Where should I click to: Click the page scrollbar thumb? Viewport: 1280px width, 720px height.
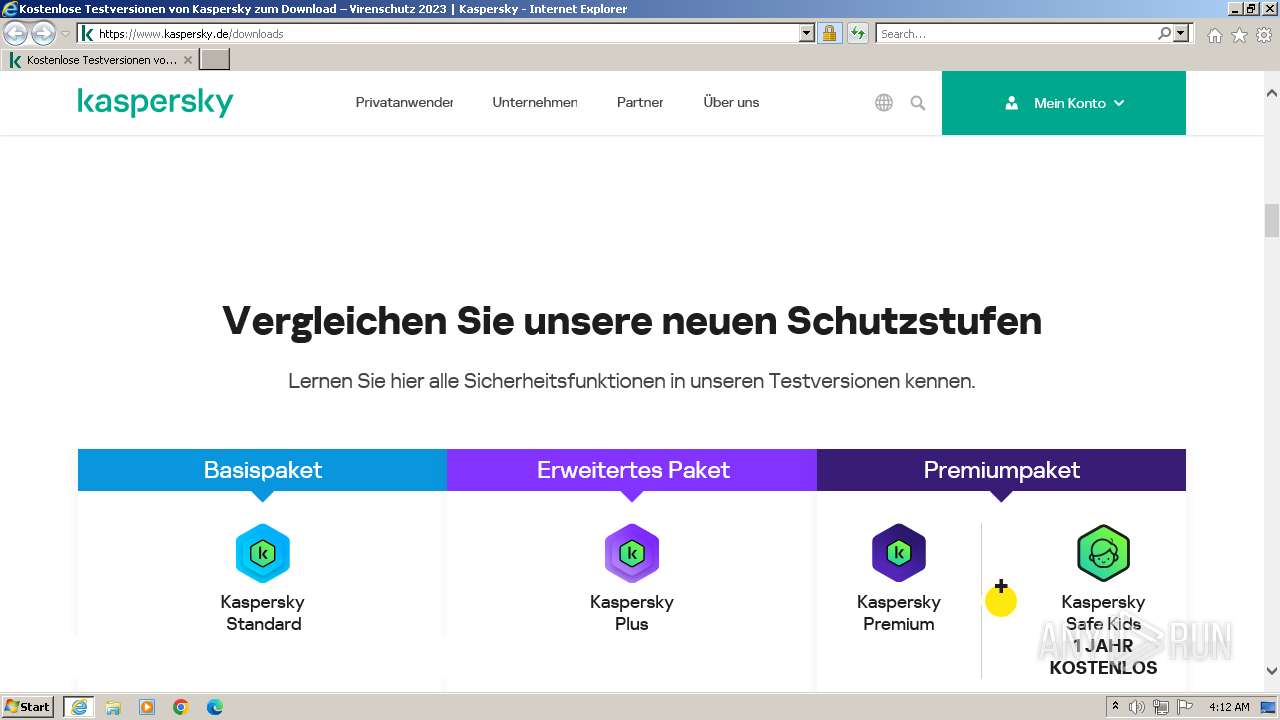(x=1272, y=220)
